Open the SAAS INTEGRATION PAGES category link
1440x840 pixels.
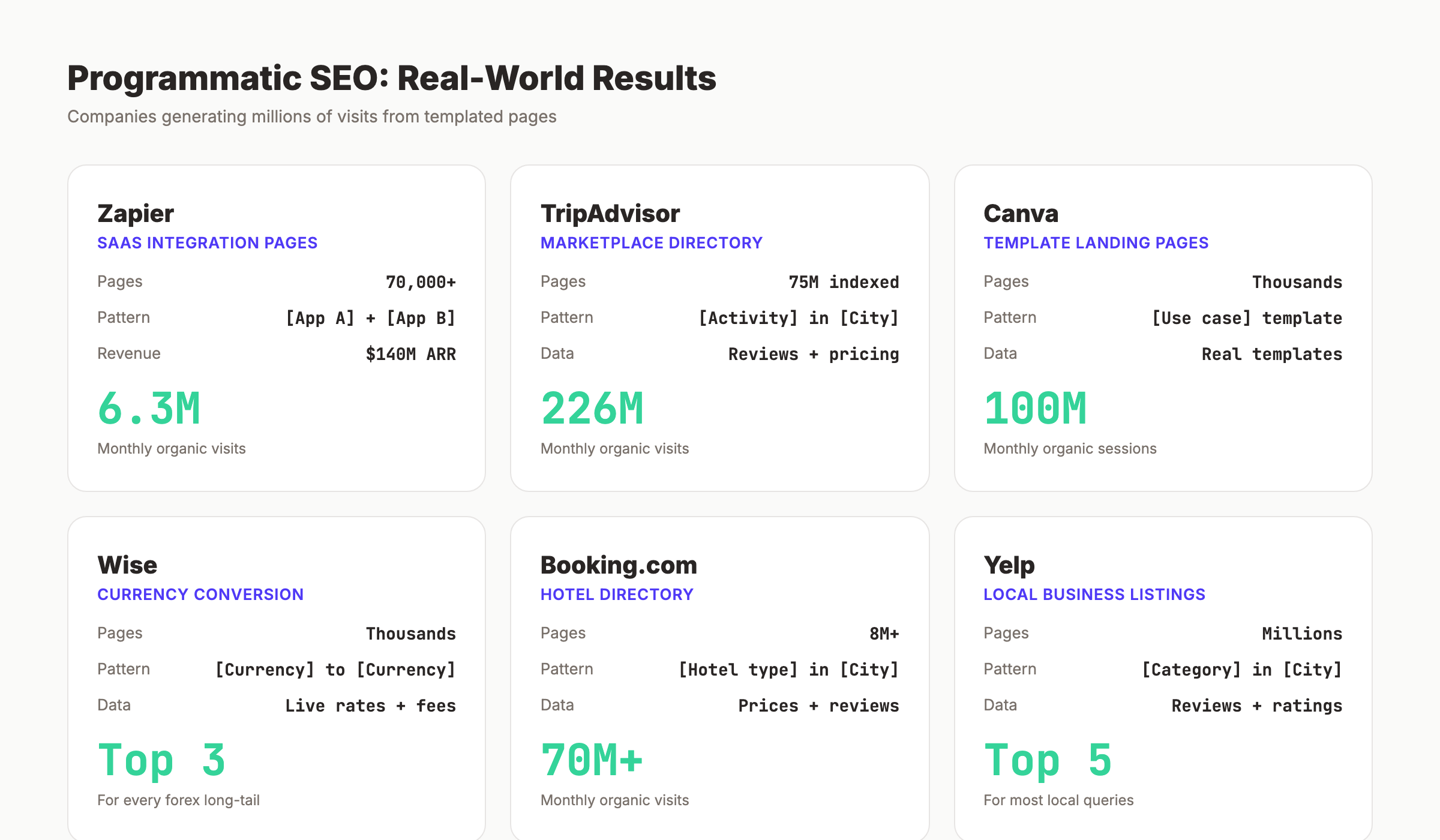point(208,242)
